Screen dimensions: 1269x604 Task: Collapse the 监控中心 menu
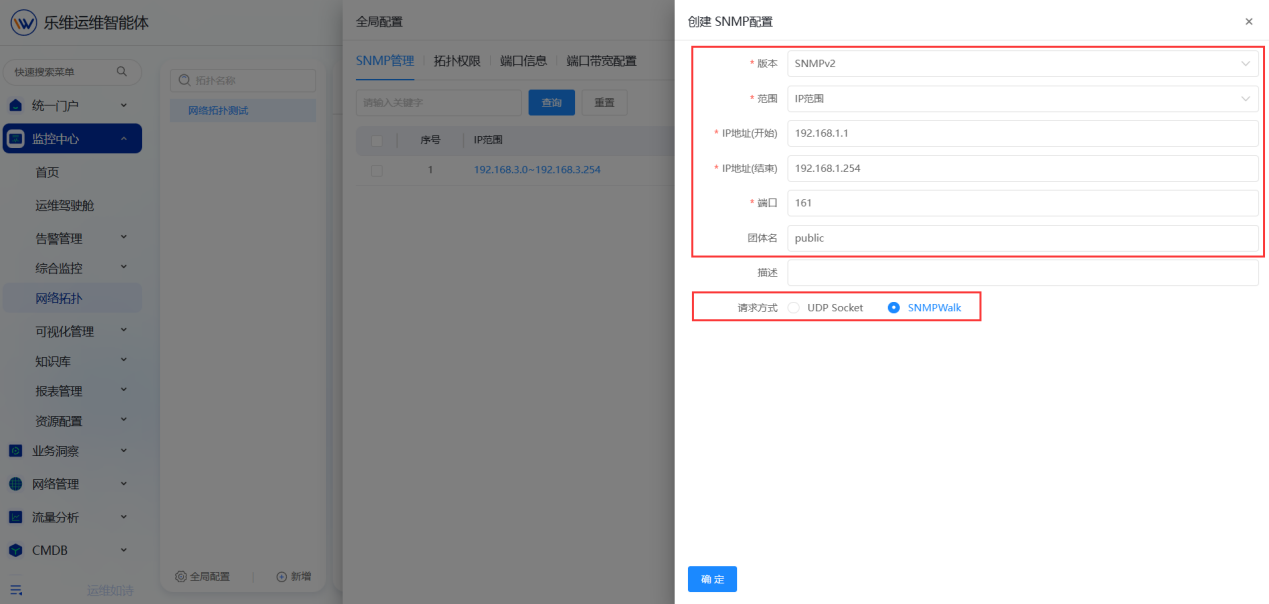click(124, 139)
